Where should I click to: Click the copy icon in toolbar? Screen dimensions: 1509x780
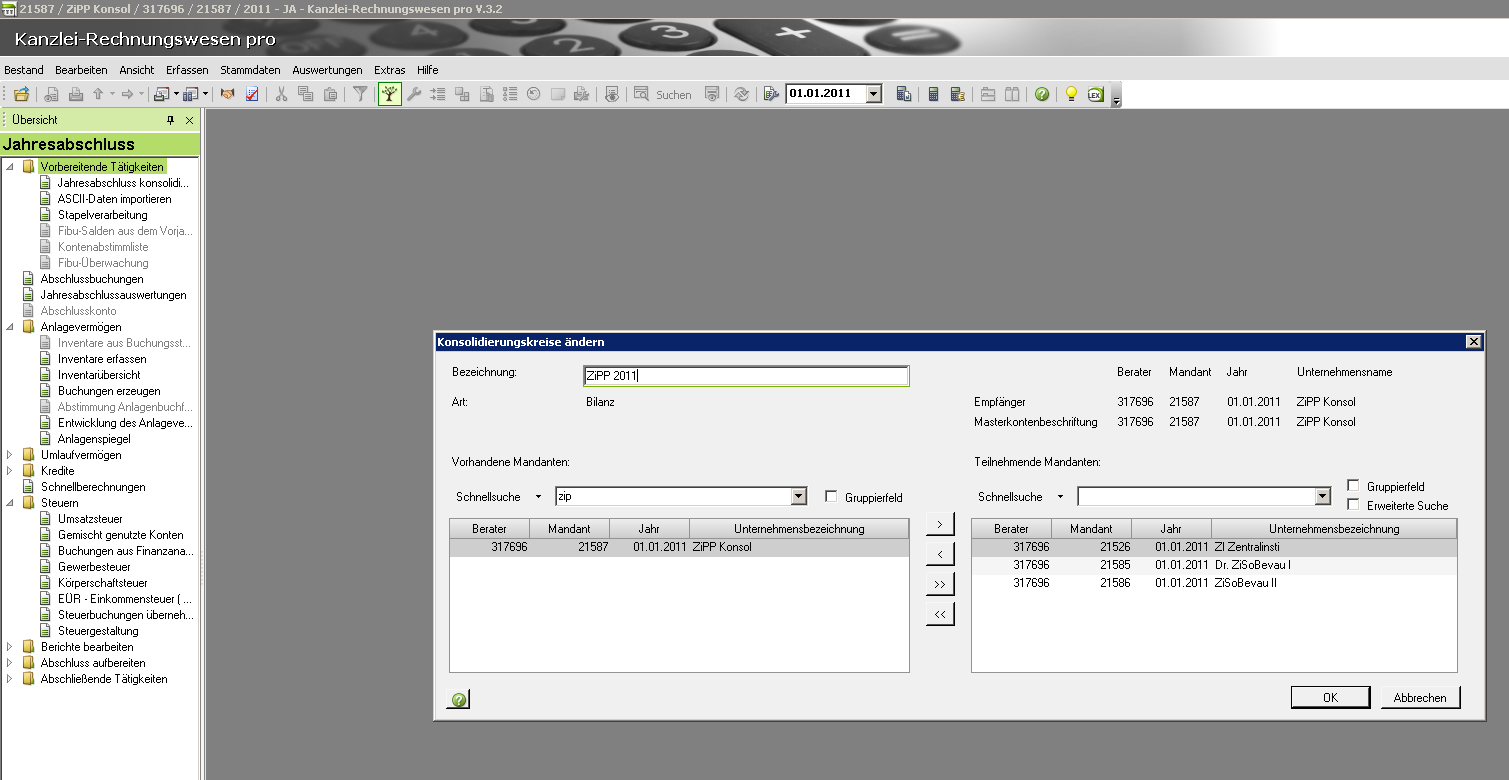tap(305, 94)
